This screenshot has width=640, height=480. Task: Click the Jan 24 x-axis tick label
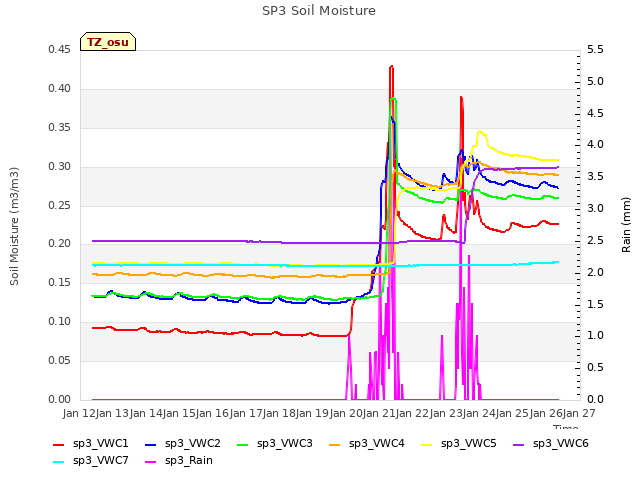[x=480, y=413]
